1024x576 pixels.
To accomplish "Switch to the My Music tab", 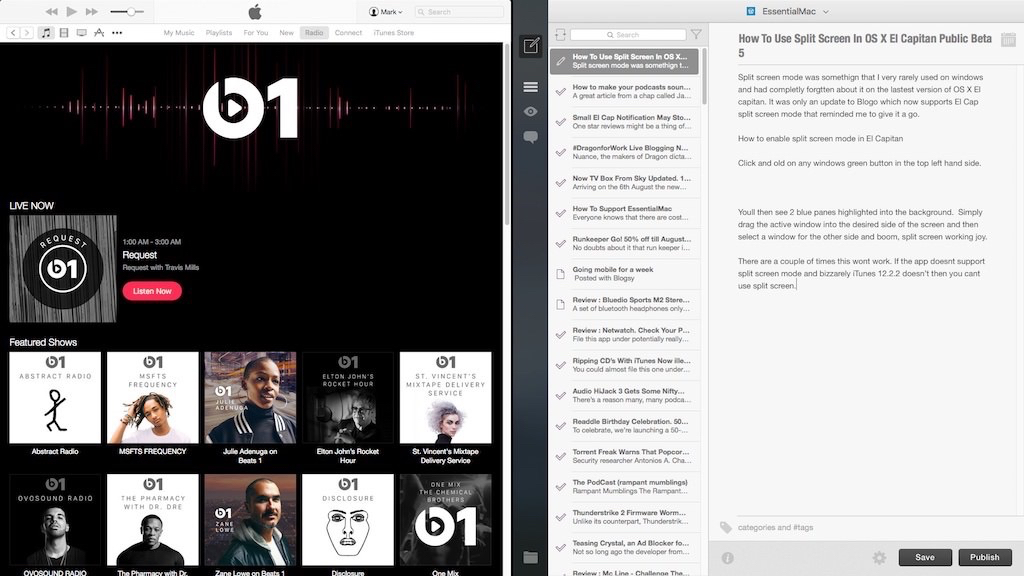I will 179,33.
